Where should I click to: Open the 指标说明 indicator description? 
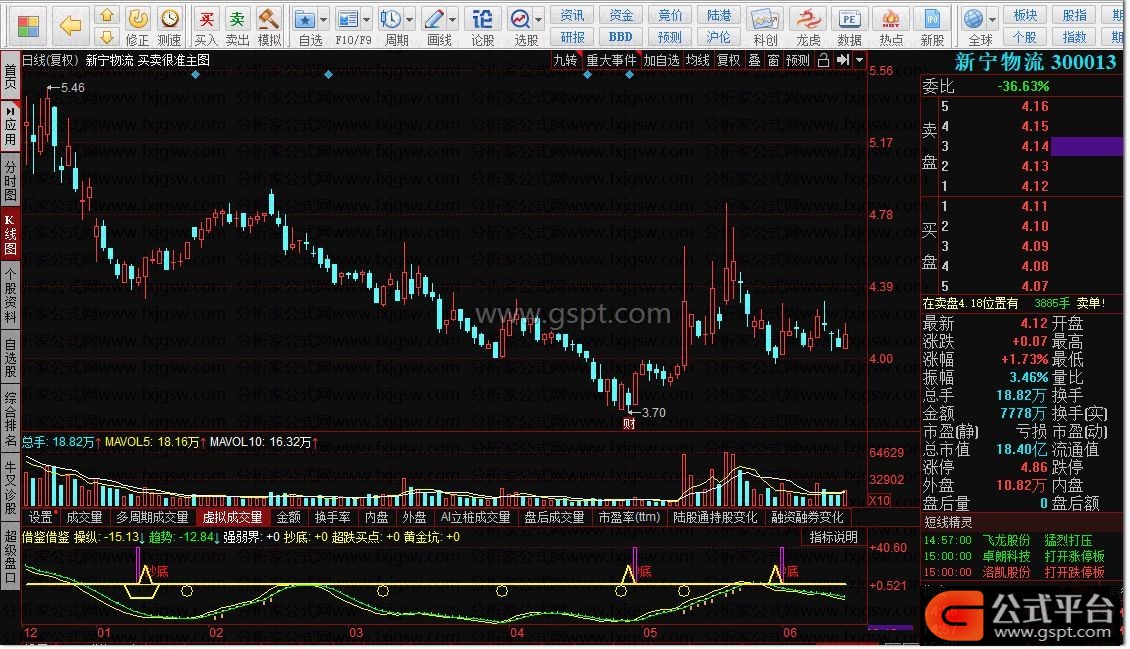click(x=834, y=537)
